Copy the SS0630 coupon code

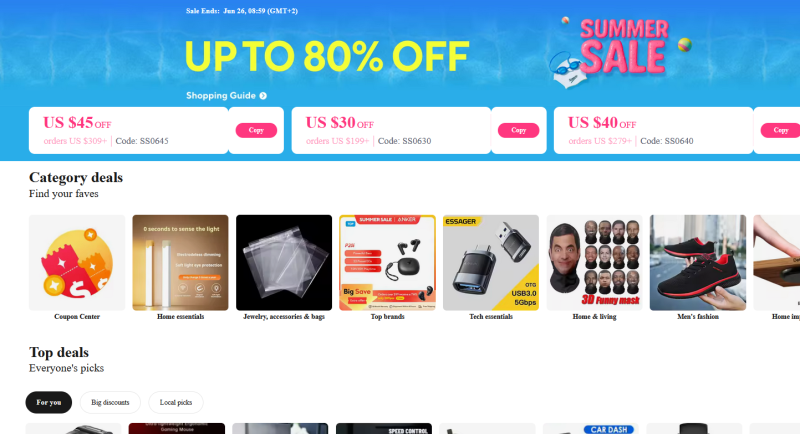click(x=518, y=131)
